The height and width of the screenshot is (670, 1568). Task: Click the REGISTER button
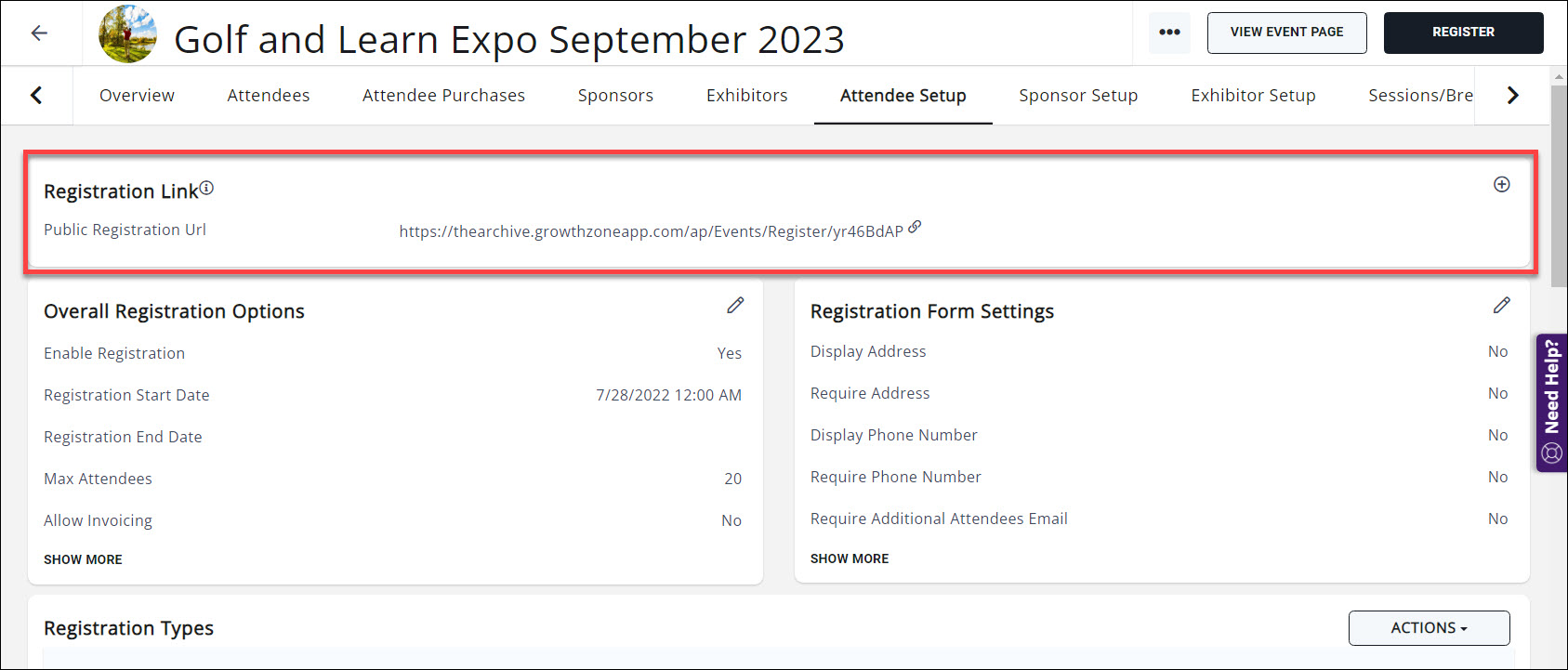[1463, 33]
